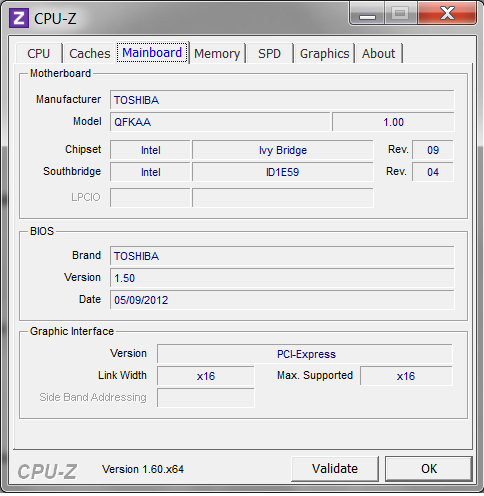Select the PCI-Express version field

click(x=305, y=354)
